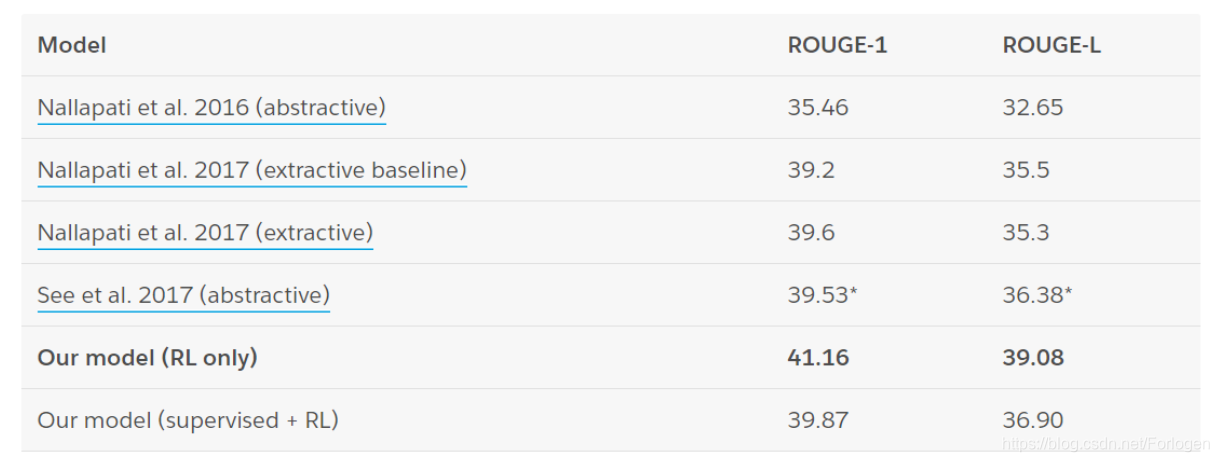Open the Nallapati et al. 2016 (abstractive) link
Viewport: 1219px width, 462px height.
pyautogui.click(x=212, y=107)
